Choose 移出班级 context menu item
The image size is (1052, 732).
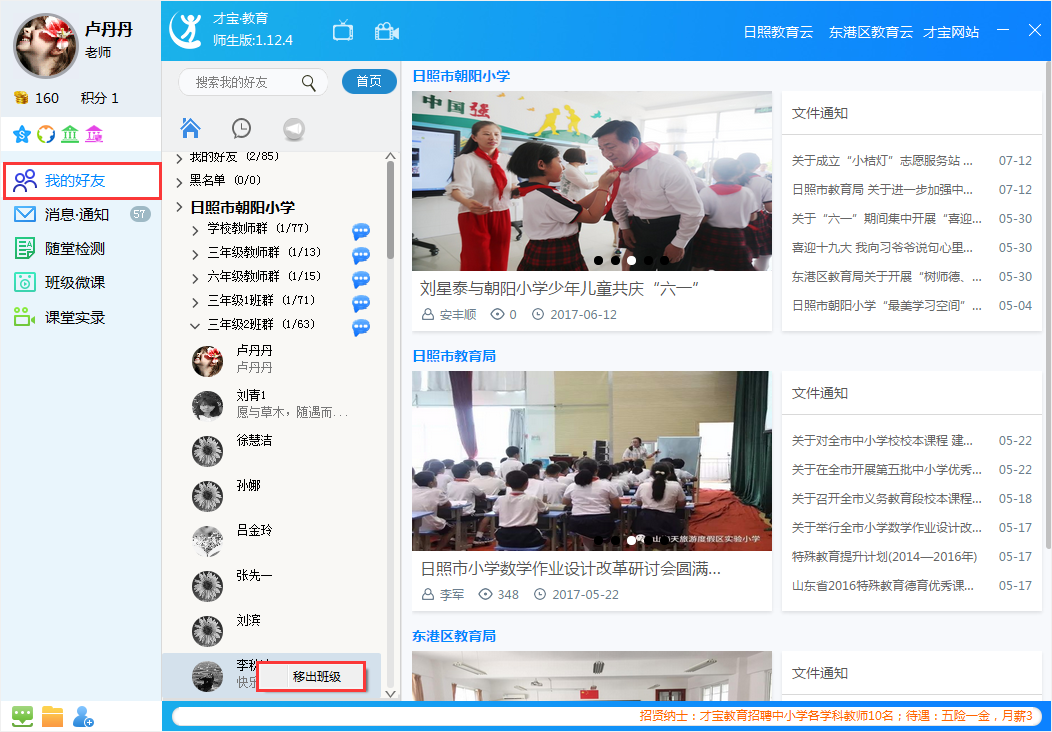click(x=311, y=676)
